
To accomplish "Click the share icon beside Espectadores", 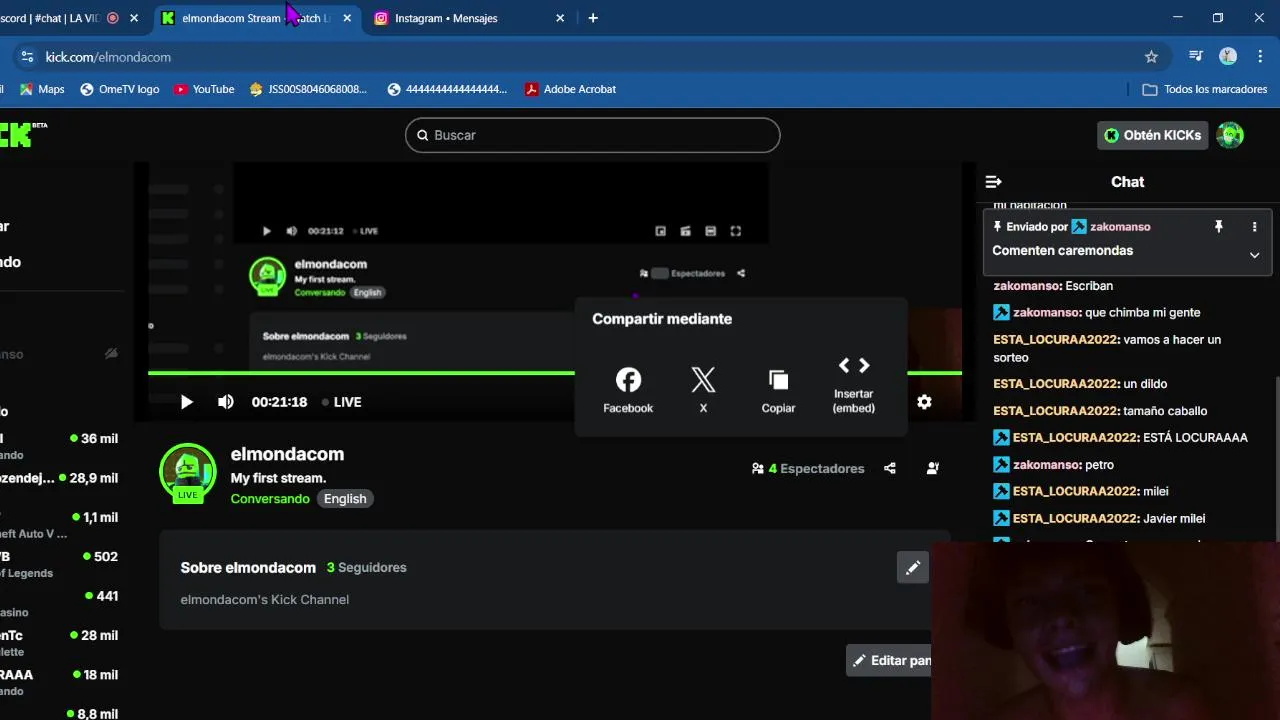I will [x=890, y=468].
